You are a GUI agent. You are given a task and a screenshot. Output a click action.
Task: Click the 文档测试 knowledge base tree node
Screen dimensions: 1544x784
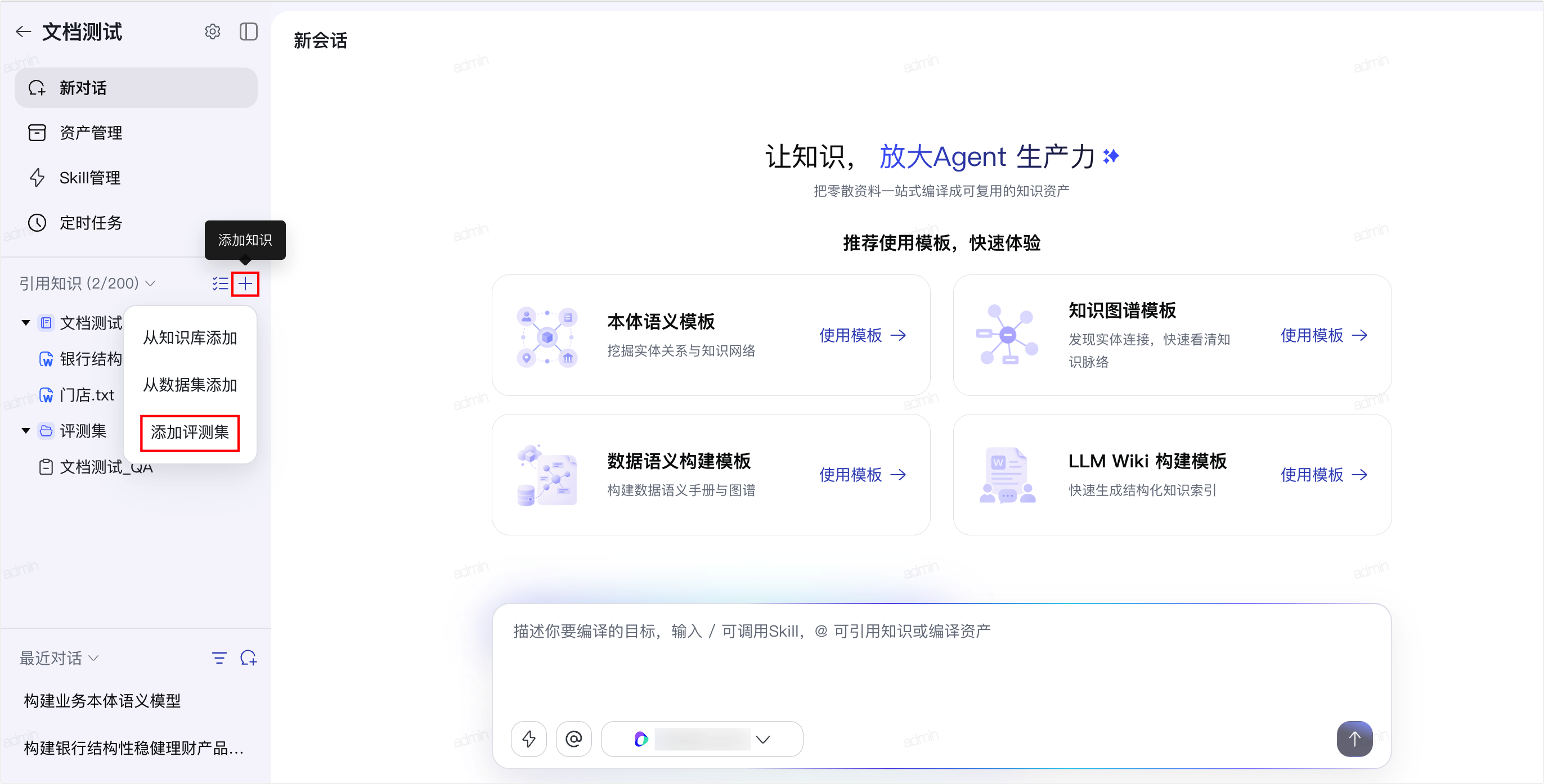click(81, 323)
